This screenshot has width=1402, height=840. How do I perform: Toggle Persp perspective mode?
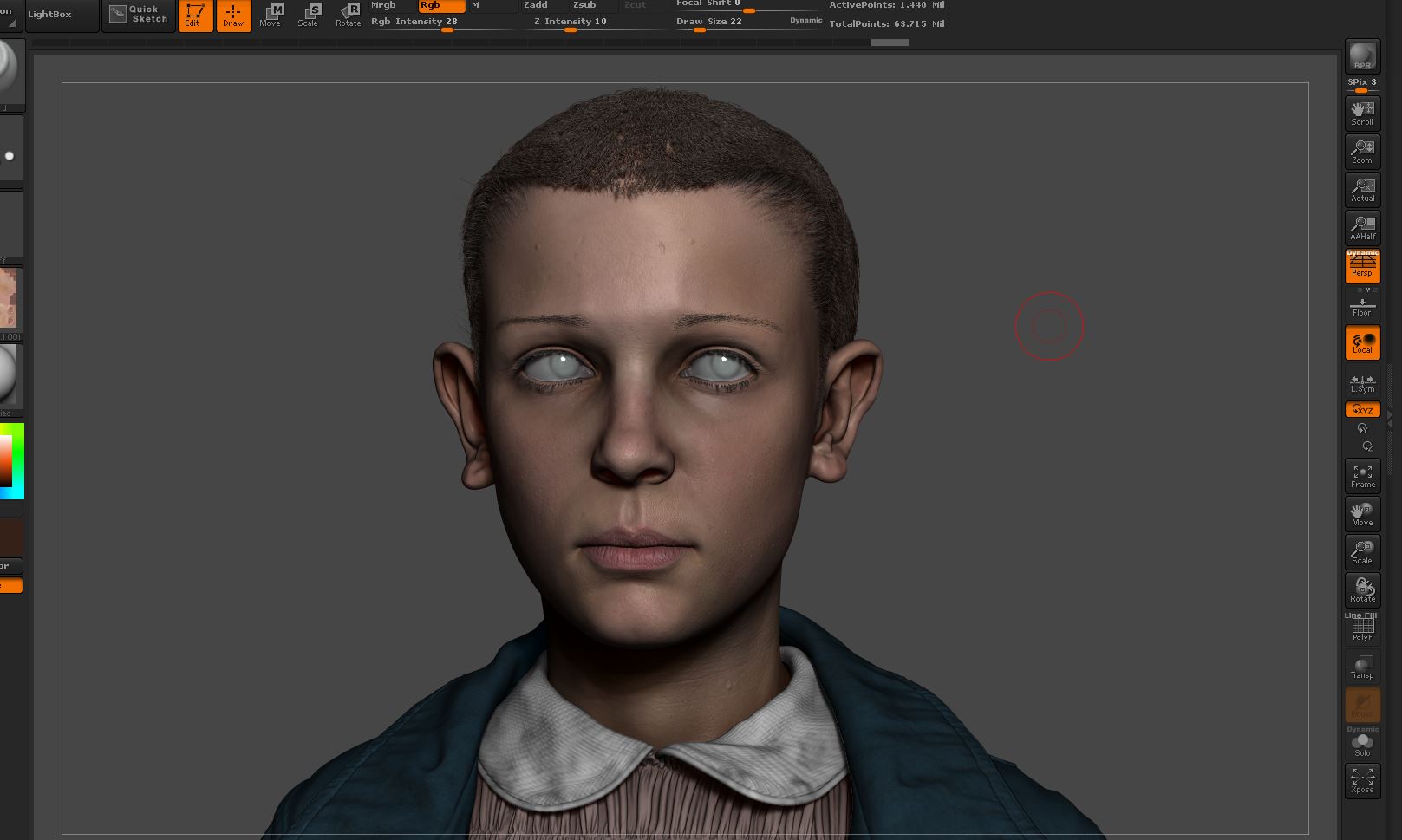(1362, 265)
